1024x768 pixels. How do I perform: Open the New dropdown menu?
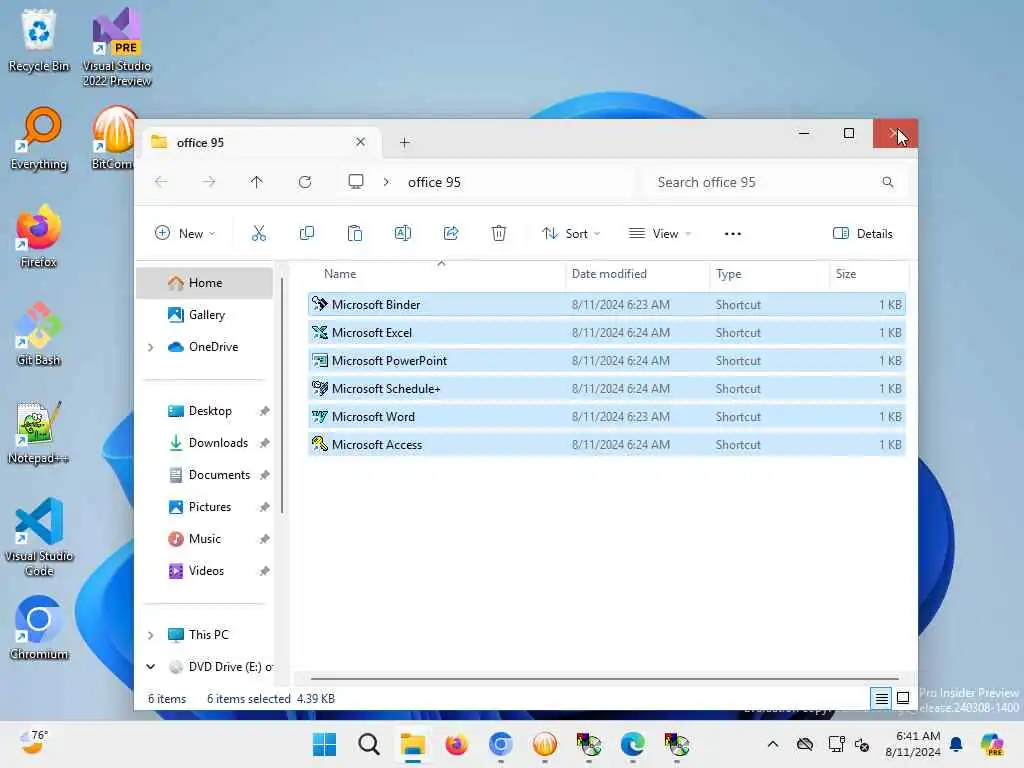pos(185,233)
